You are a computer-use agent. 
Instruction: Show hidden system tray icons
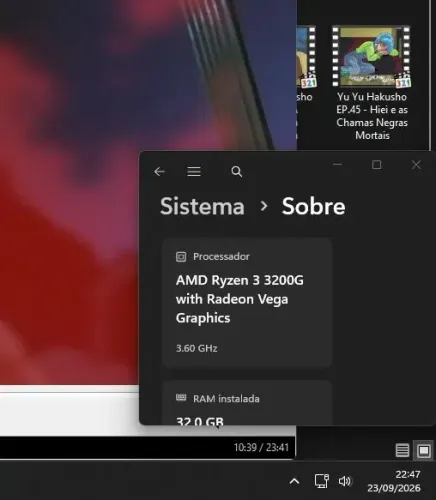coord(294,481)
